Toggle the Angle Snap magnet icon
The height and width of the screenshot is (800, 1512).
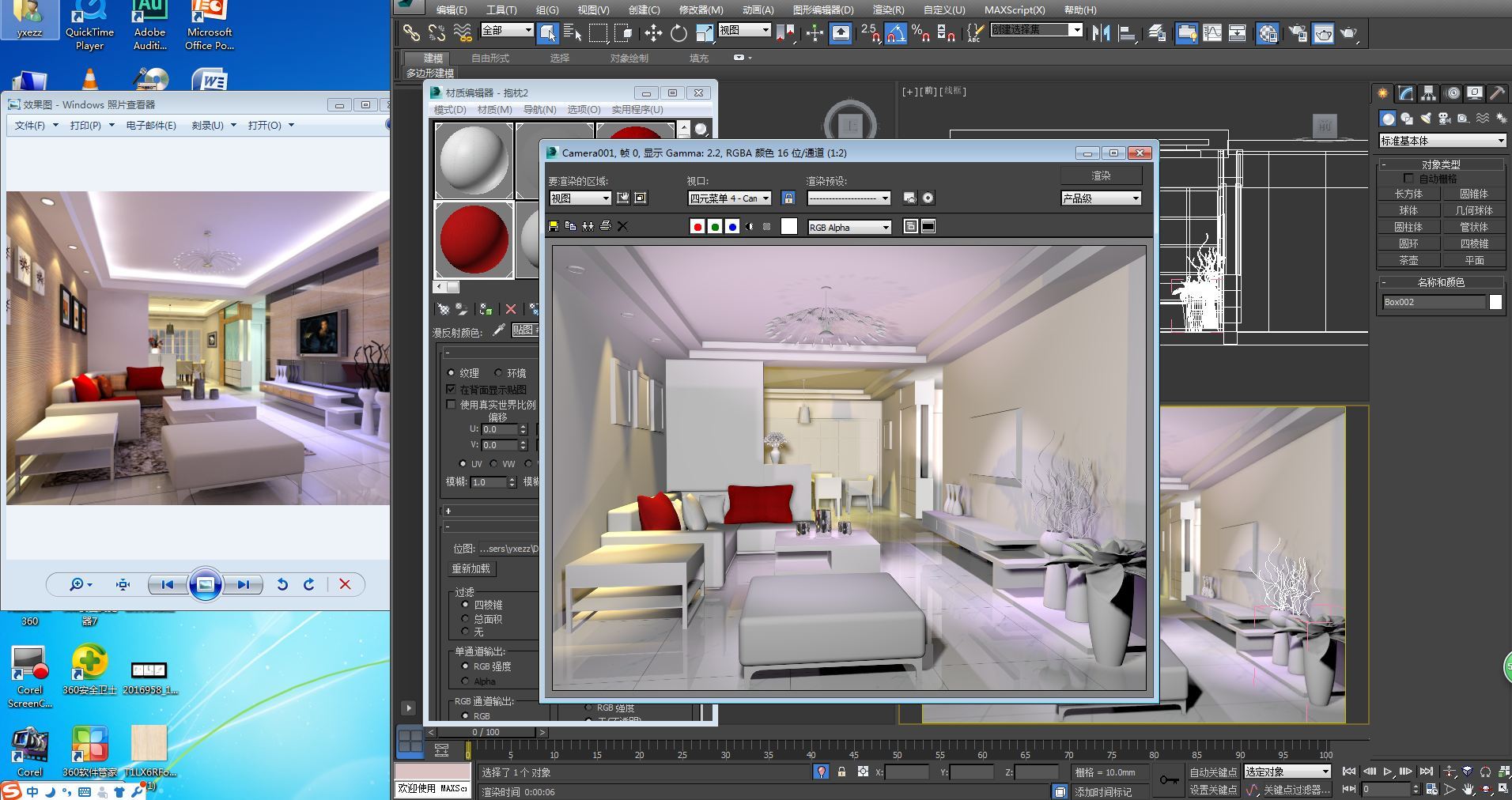click(x=895, y=32)
